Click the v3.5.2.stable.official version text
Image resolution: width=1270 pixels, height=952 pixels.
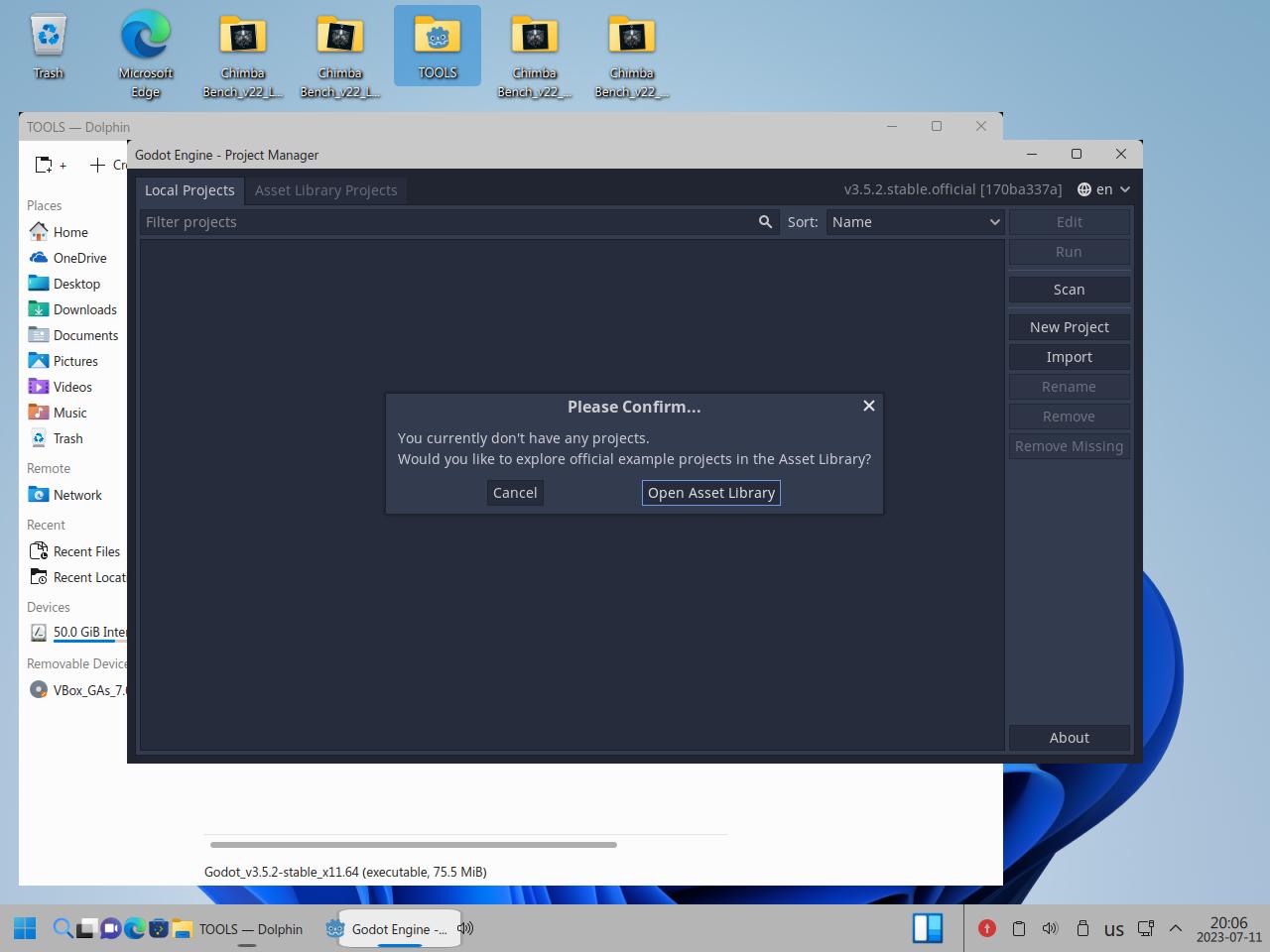click(952, 189)
